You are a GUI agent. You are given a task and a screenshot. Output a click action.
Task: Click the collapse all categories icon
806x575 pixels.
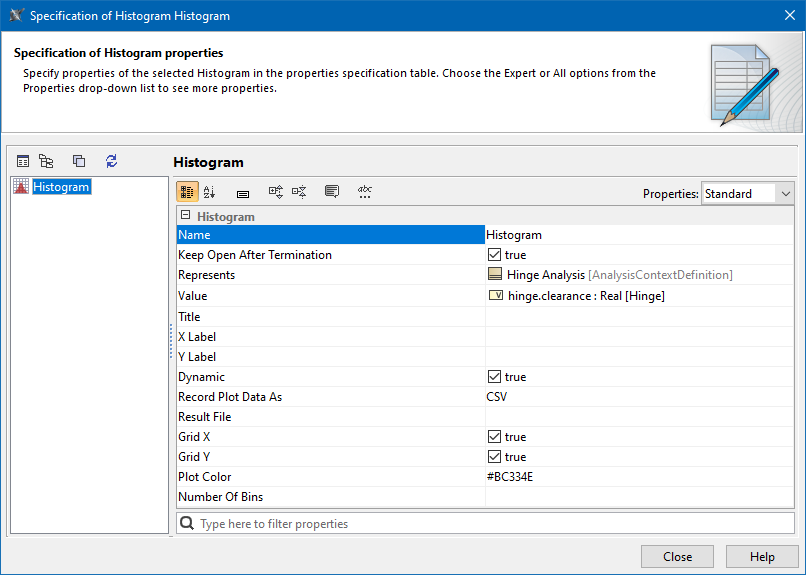[x=299, y=192]
